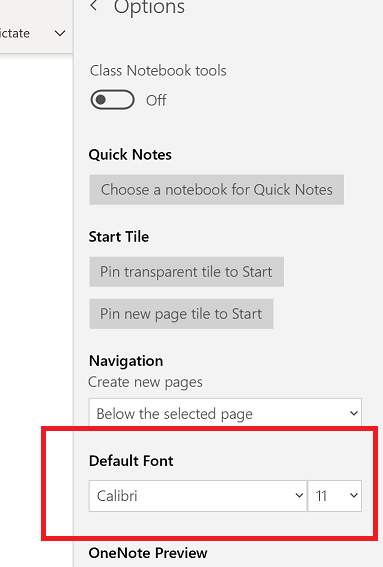
Task: Click Pin new page tile to Start
Action: (x=181, y=314)
